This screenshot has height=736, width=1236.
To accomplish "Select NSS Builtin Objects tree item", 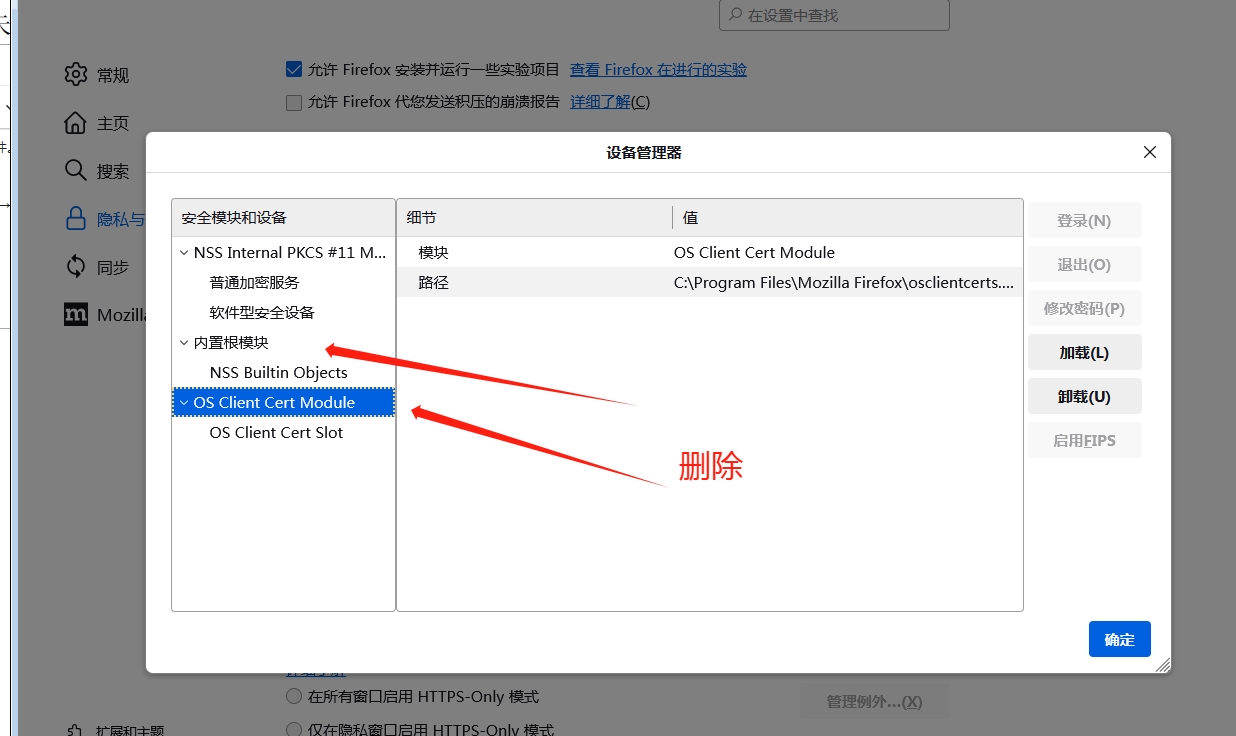I will [278, 373].
